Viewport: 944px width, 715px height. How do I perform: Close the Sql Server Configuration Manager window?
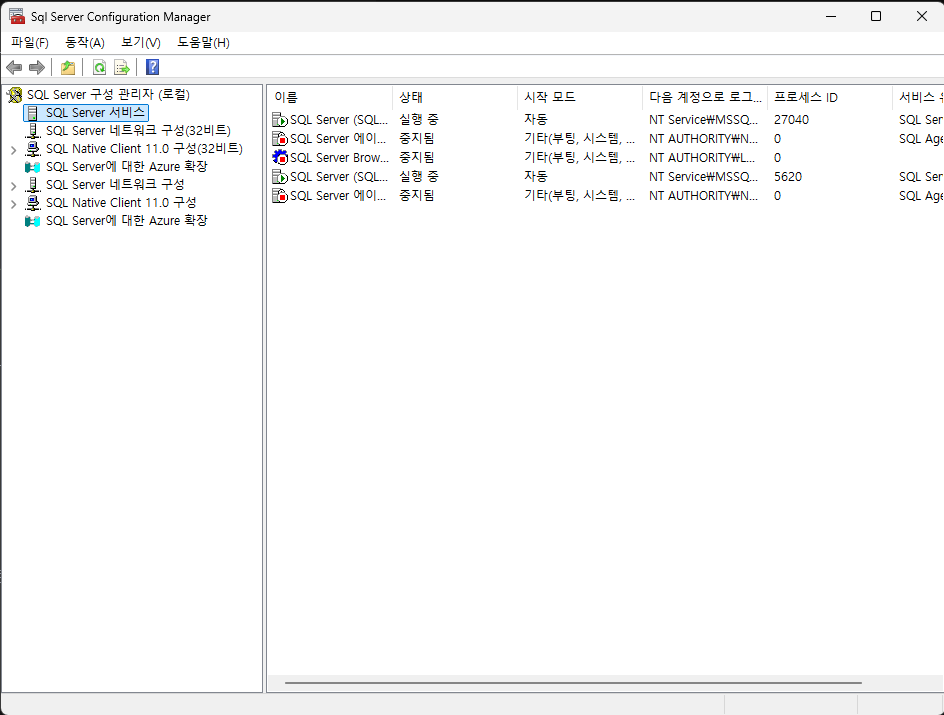pos(922,16)
